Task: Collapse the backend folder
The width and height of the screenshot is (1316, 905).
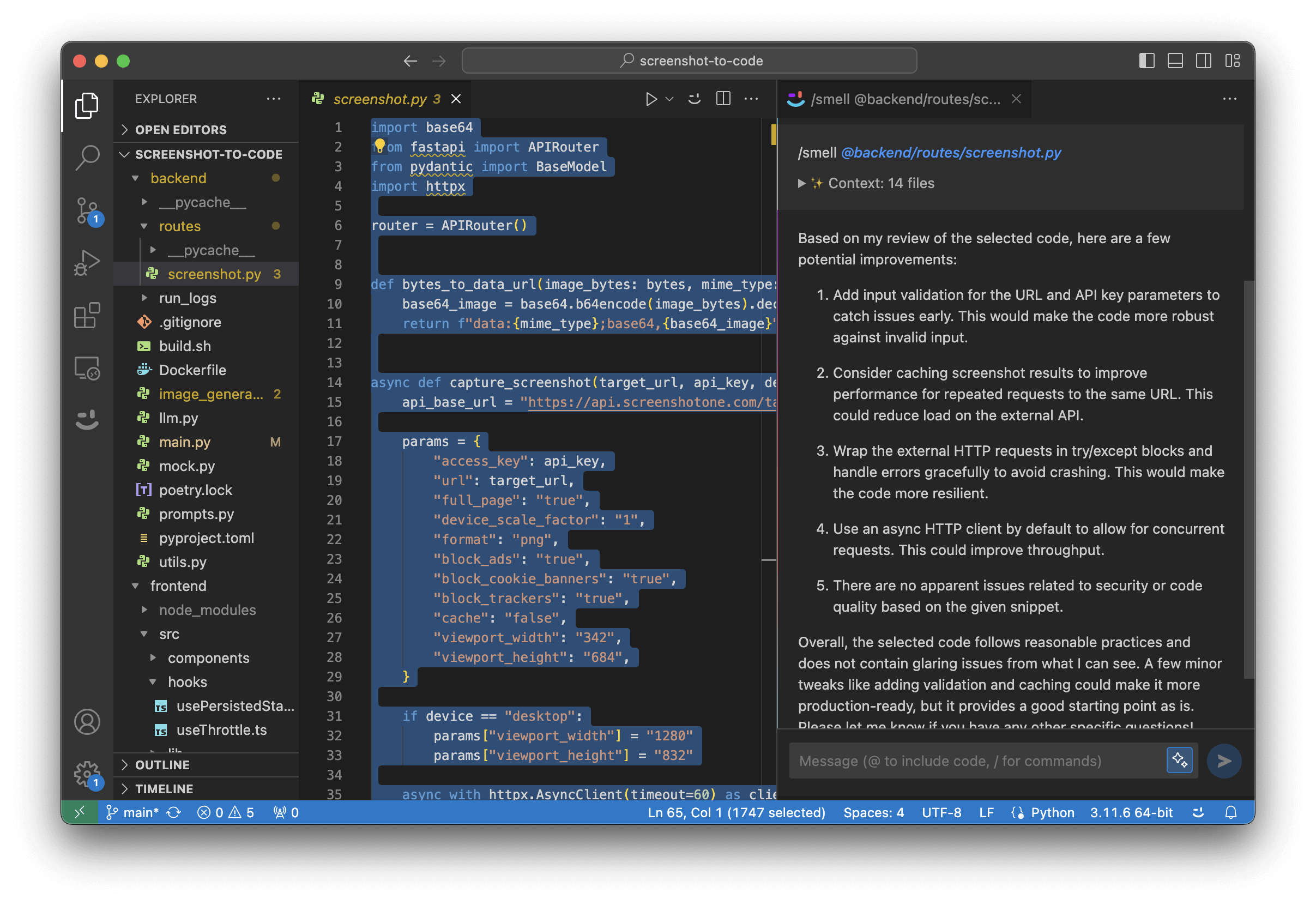Action: (x=207, y=178)
